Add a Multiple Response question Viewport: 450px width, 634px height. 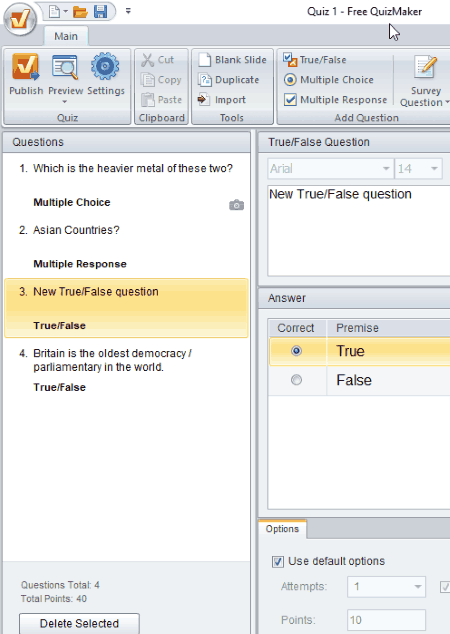click(x=335, y=99)
